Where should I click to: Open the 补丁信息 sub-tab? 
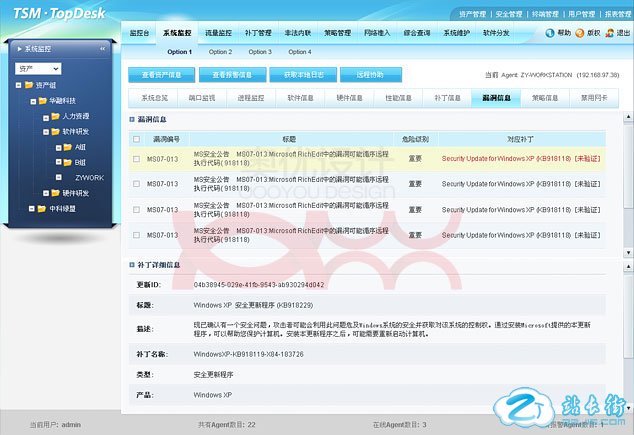(x=449, y=98)
